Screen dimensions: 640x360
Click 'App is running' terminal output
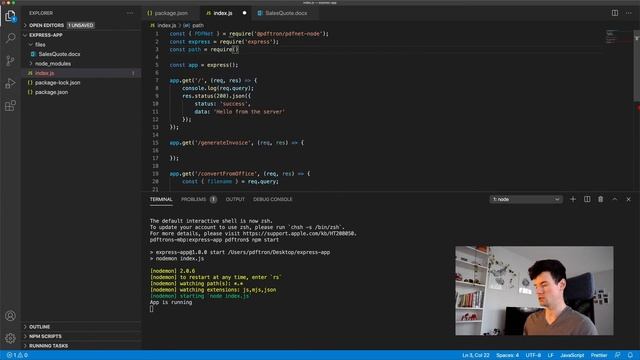pos(171,302)
